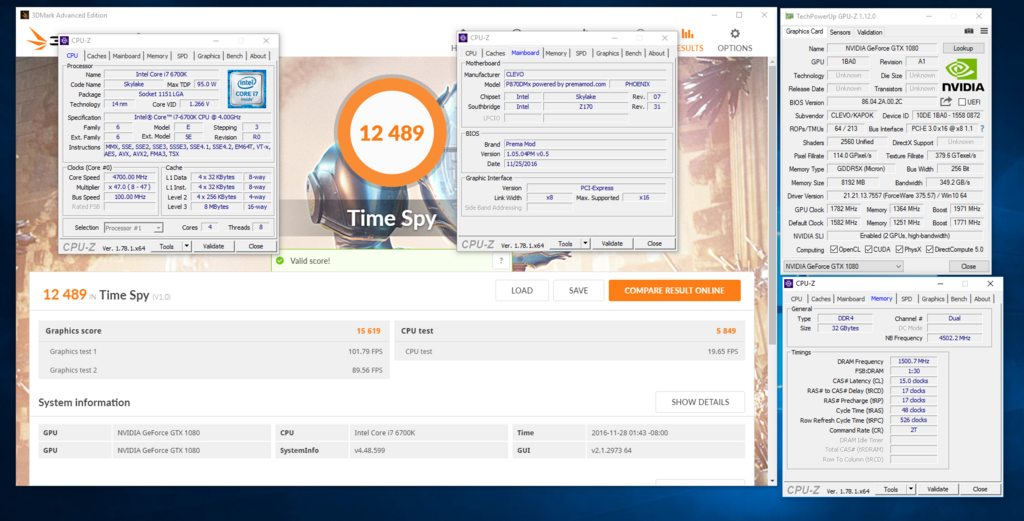Click the CPU-Z title icon of the Memory window

click(x=789, y=283)
